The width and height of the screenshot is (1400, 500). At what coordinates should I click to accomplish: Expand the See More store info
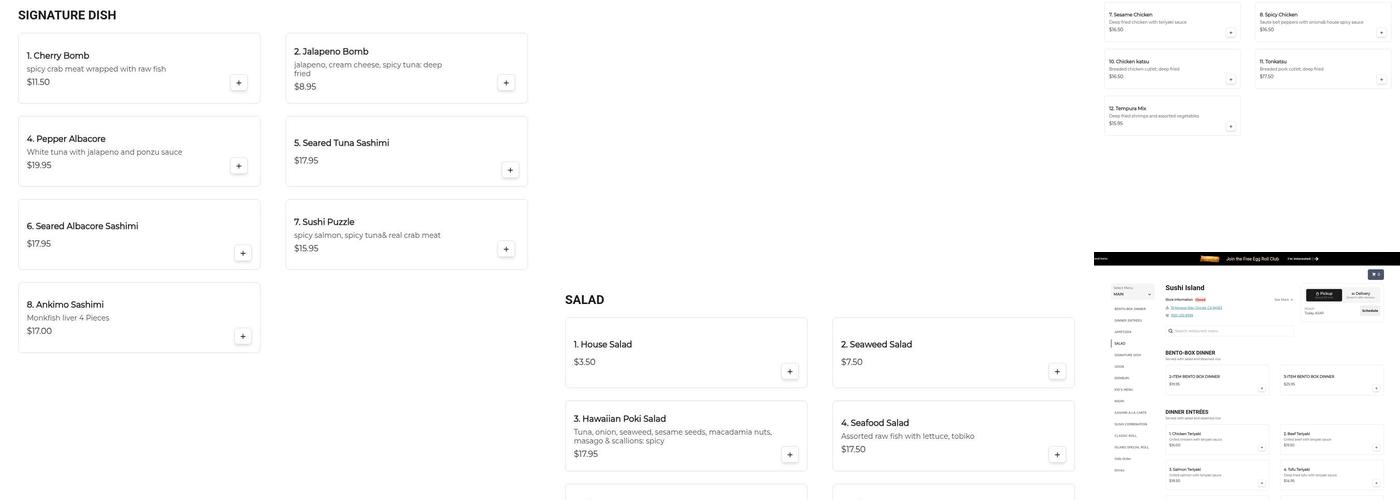pyautogui.click(x=1283, y=299)
